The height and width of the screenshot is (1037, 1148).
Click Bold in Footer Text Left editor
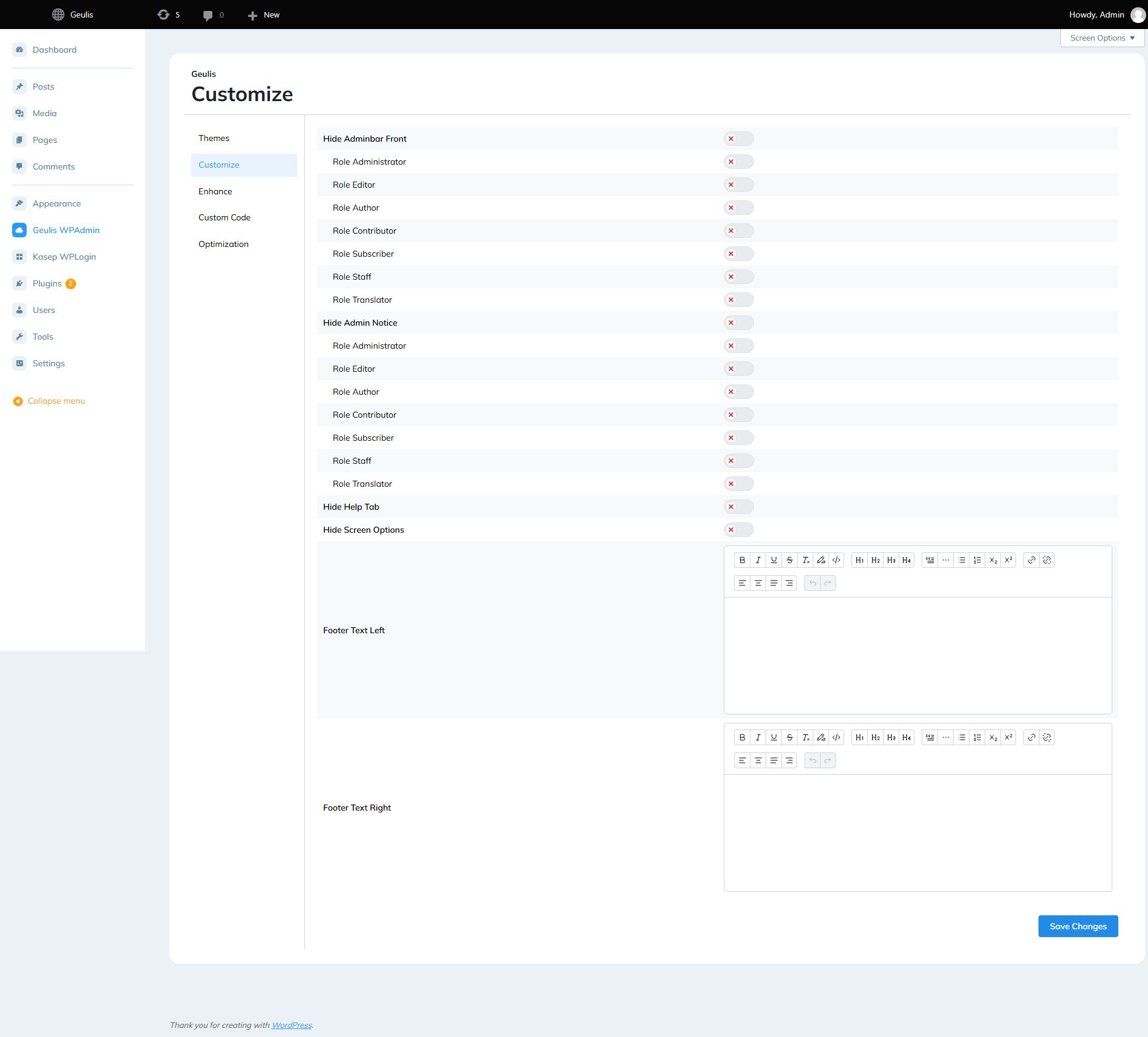pos(742,560)
